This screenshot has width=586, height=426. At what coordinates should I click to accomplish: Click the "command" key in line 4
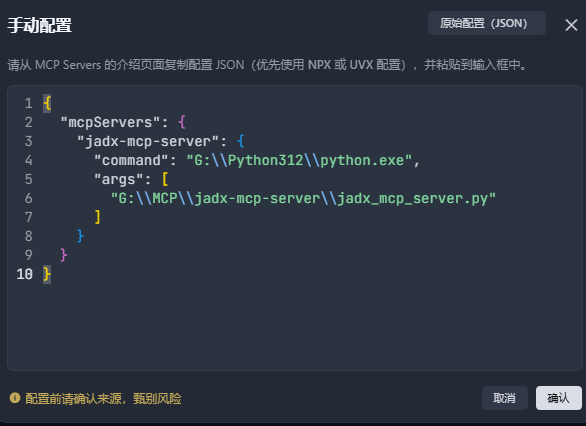[131, 160]
